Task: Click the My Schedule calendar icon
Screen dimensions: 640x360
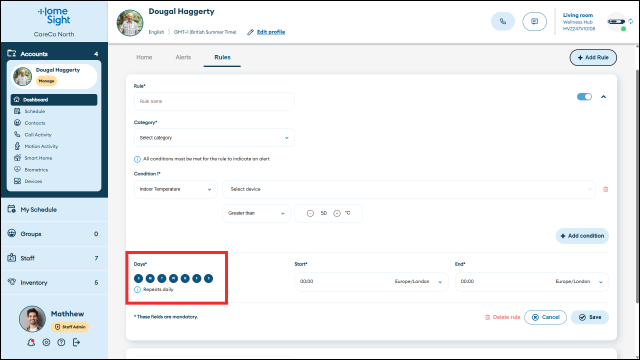Action: tap(11, 209)
